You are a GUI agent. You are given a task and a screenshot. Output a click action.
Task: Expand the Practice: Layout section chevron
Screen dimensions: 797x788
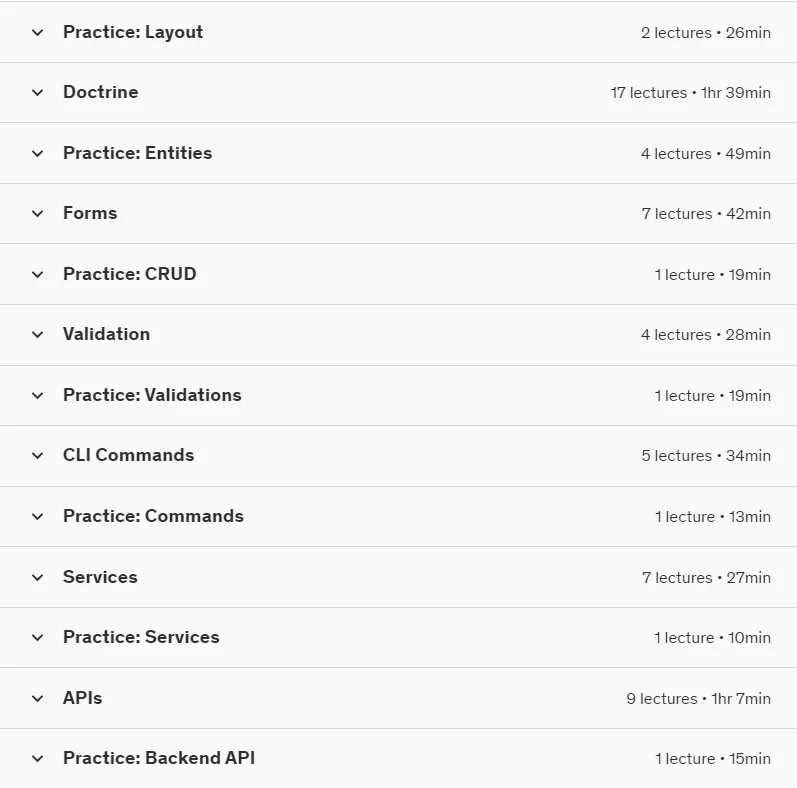(37, 33)
